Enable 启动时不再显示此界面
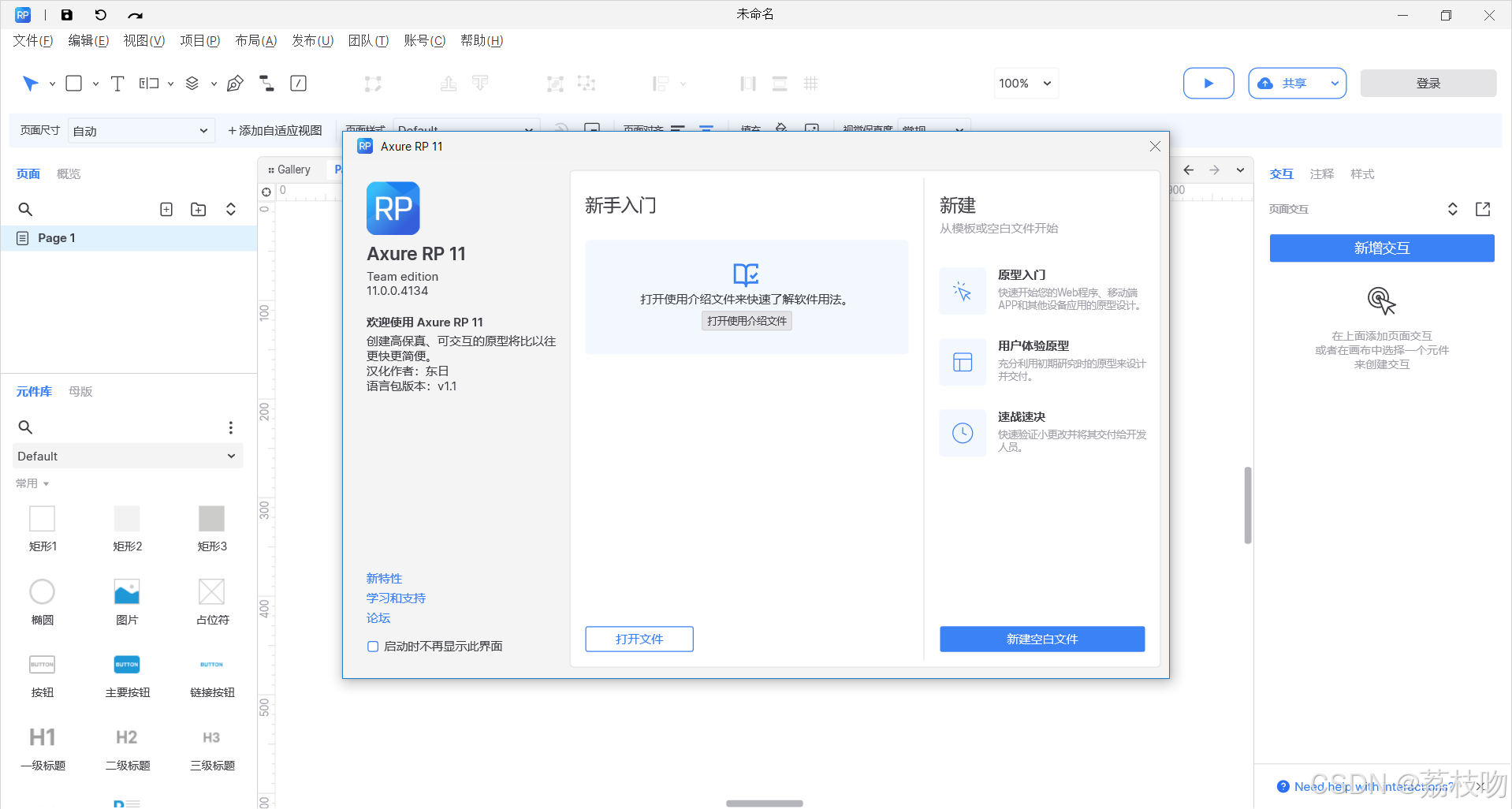 pos(372,646)
